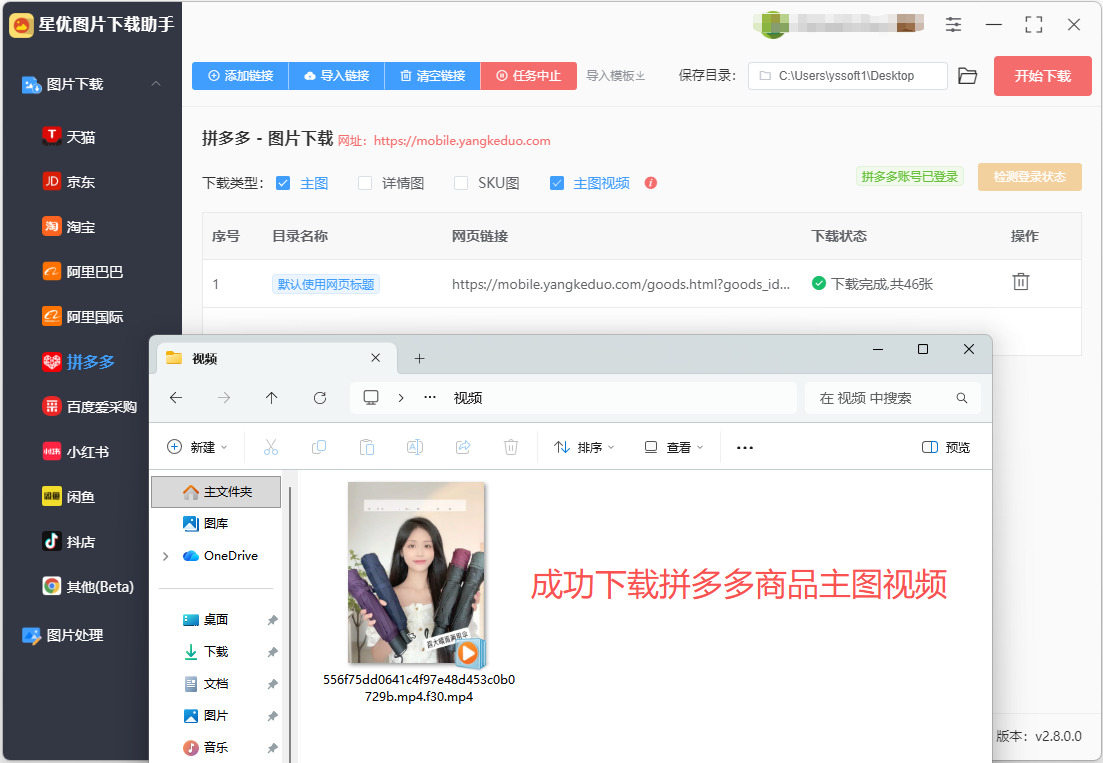The width and height of the screenshot is (1103, 763).
Task: Toggle fullscreen icon in downloader title bar
Action: tap(1033, 25)
